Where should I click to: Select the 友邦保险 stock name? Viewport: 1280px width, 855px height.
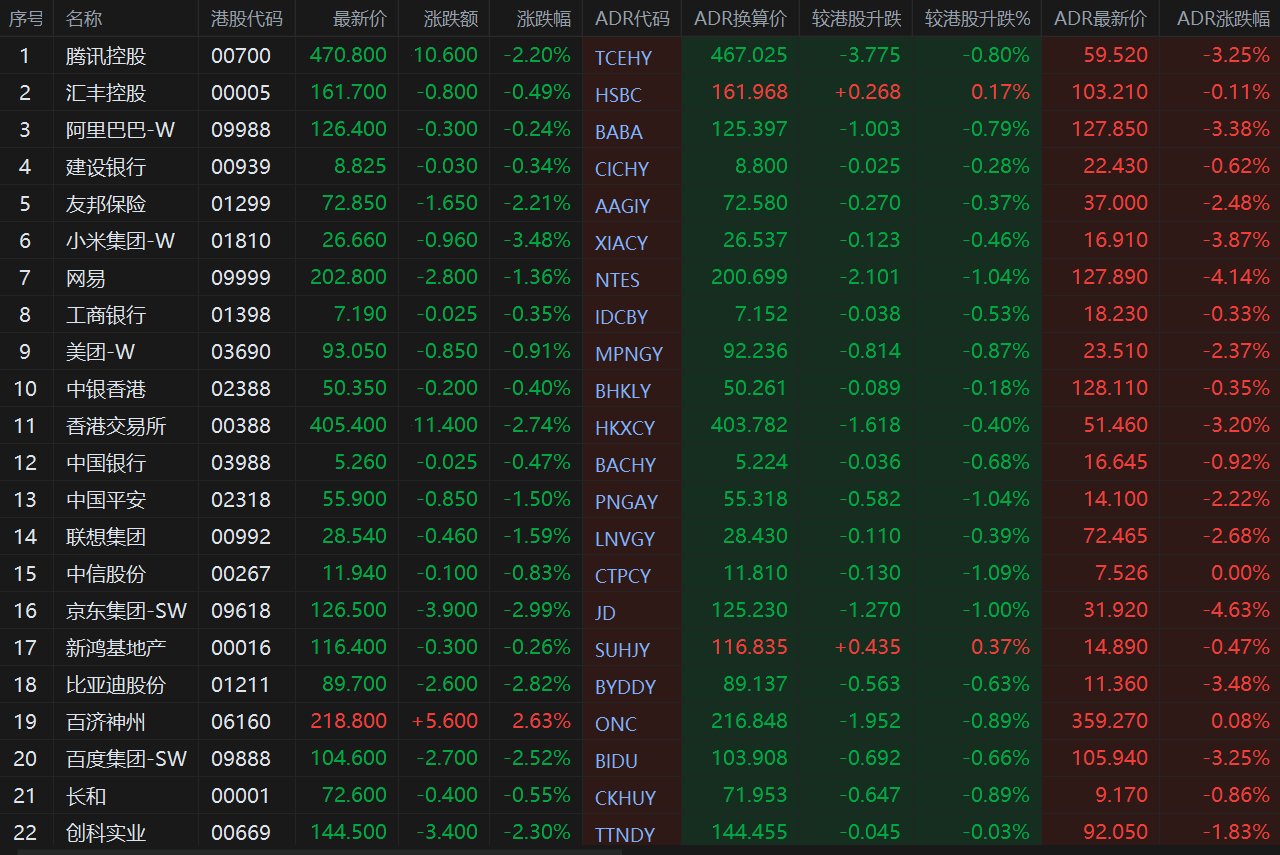[x=106, y=203]
